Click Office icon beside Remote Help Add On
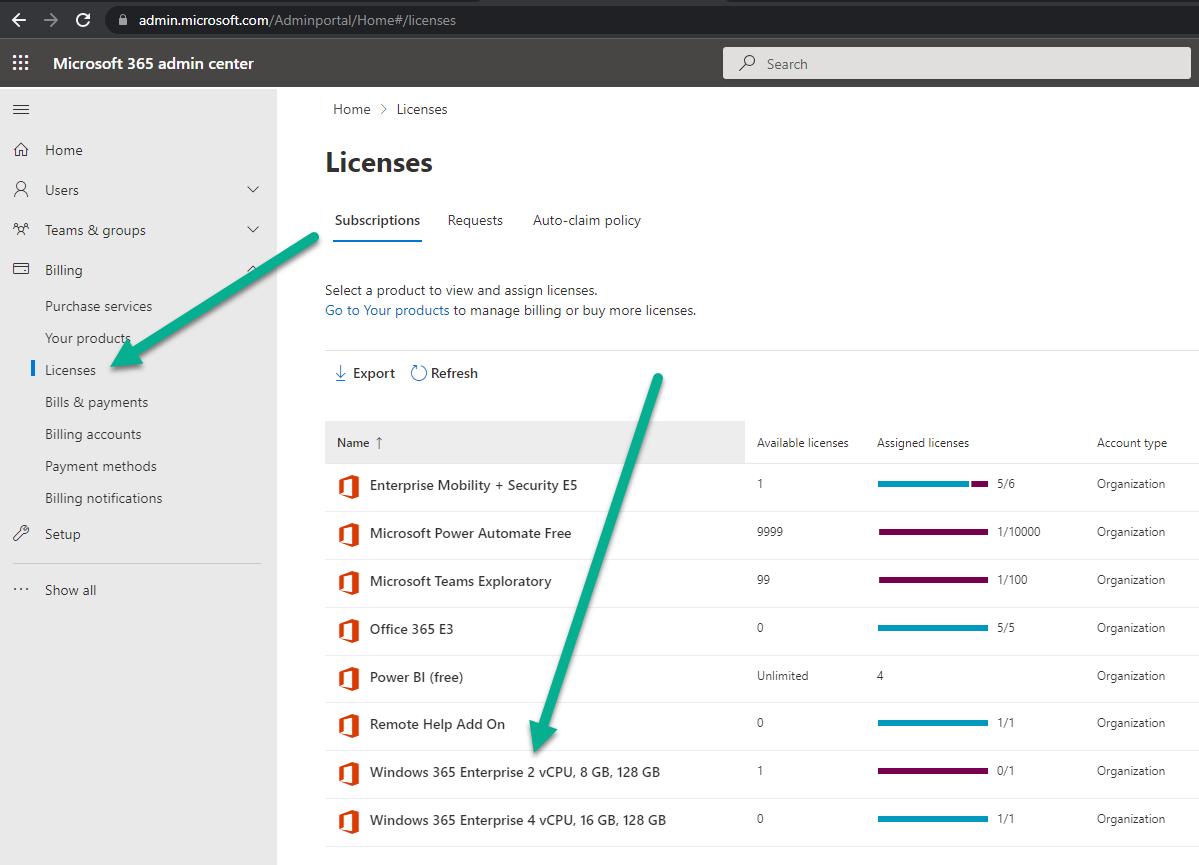The image size is (1199, 865). pos(349,725)
